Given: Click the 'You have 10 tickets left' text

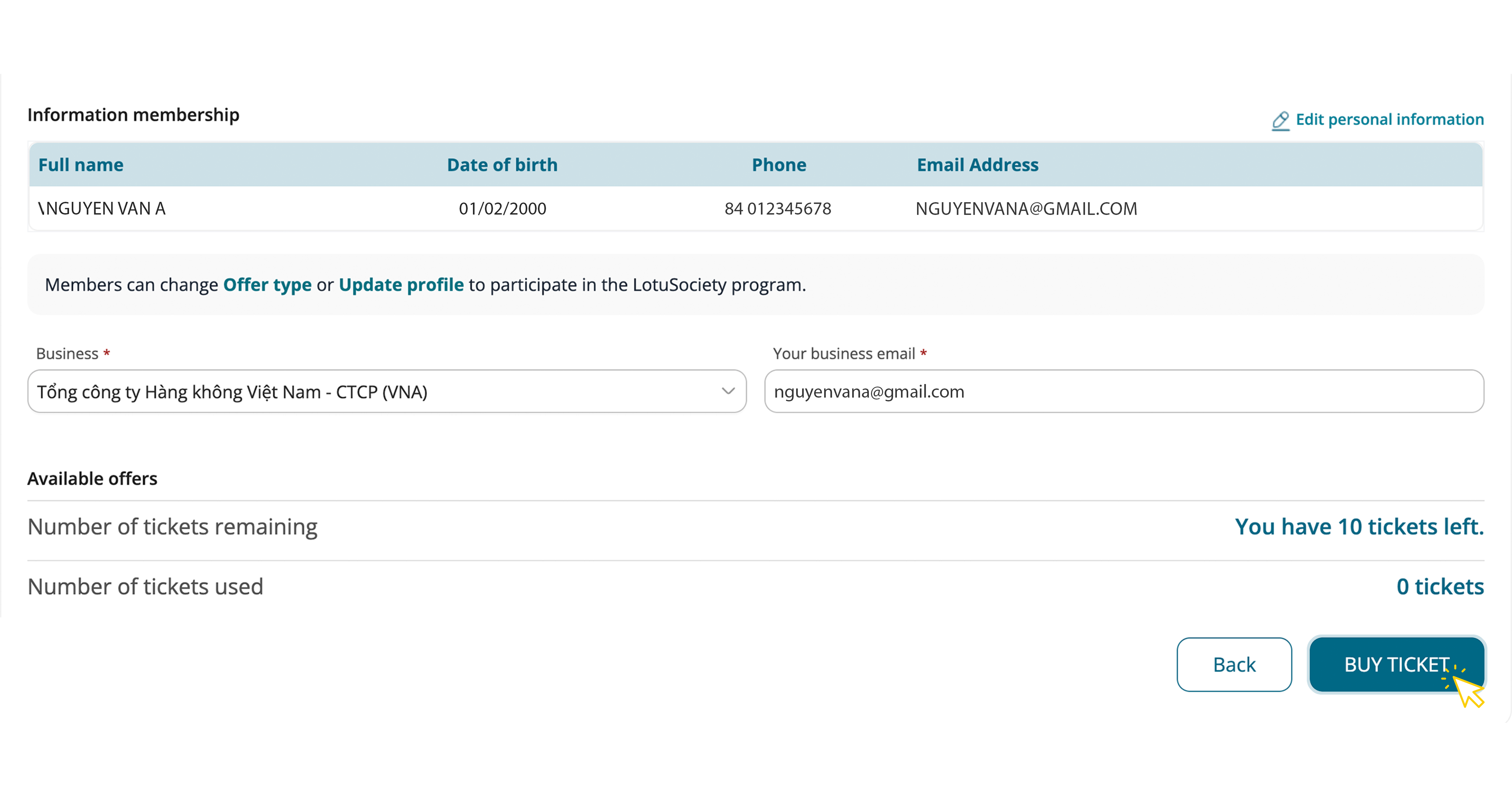Looking at the screenshot, I should (1359, 527).
